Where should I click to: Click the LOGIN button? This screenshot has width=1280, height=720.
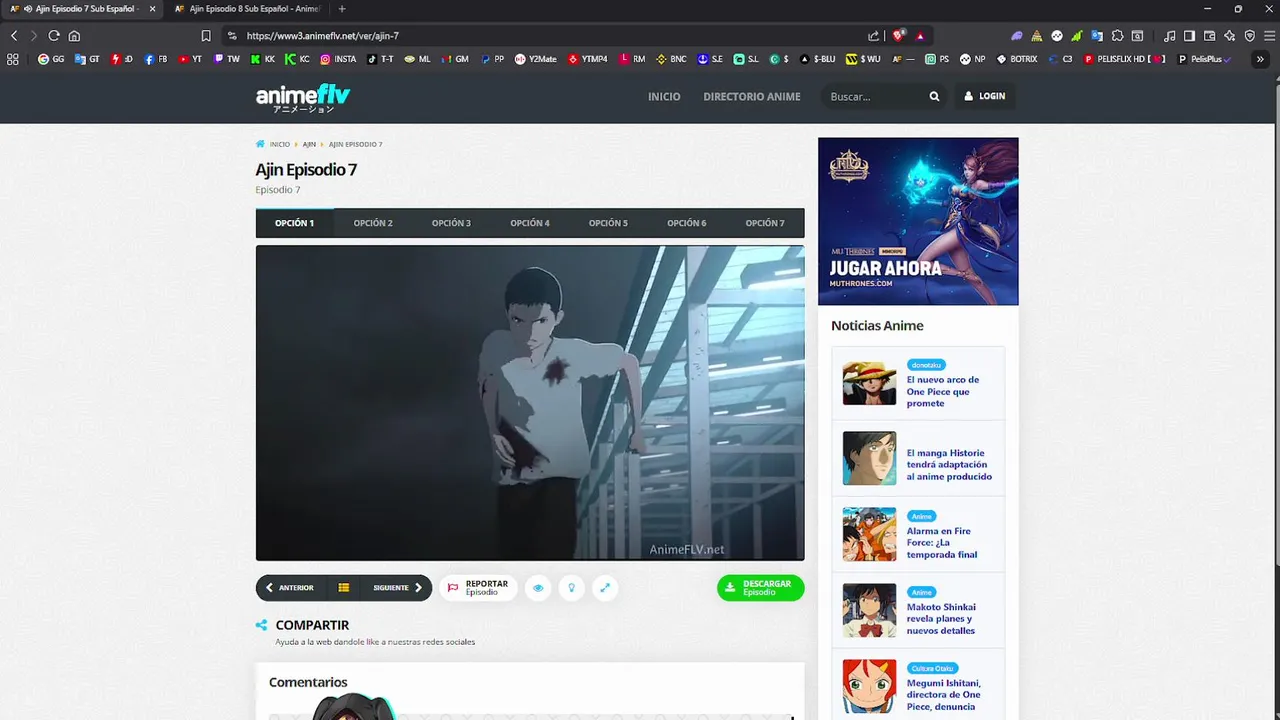984,97
